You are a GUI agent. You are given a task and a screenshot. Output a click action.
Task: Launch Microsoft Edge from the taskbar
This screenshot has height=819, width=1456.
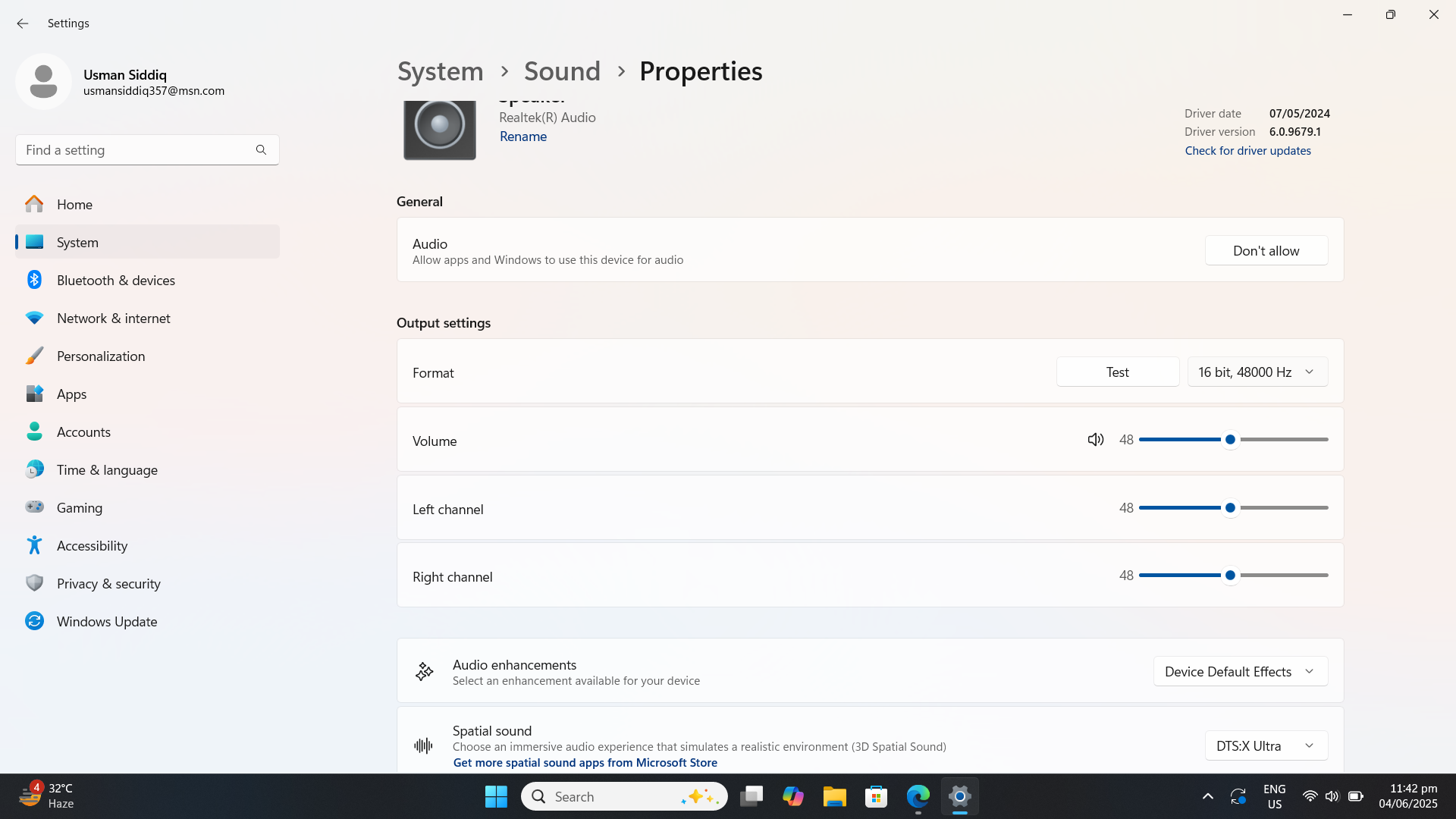[x=918, y=796]
